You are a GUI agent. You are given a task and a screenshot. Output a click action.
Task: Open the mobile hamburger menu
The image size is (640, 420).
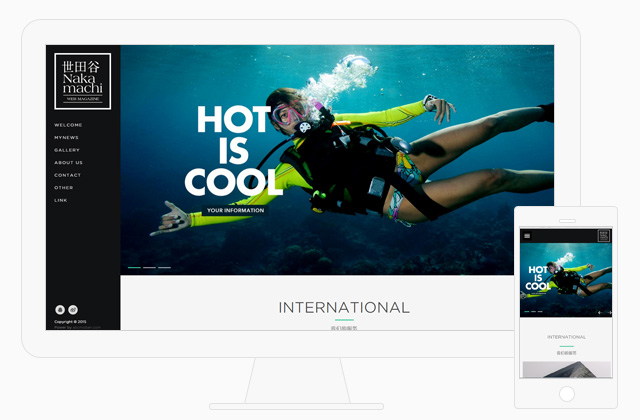pyautogui.click(x=527, y=236)
